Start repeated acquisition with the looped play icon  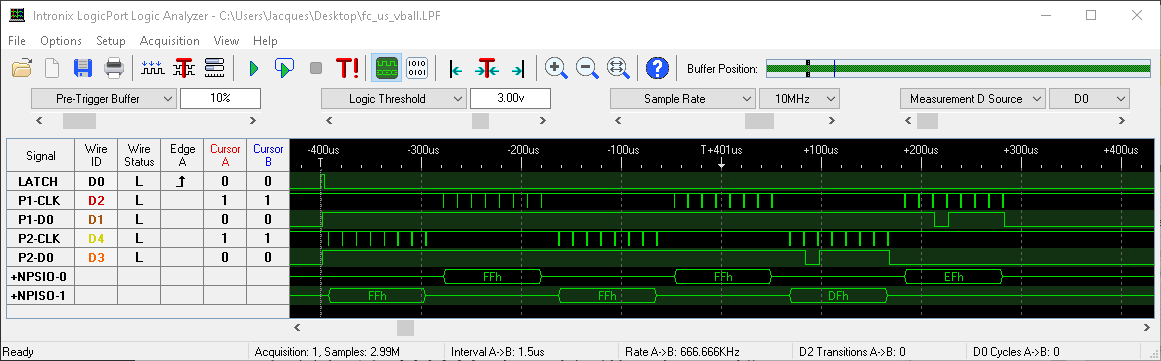(x=284, y=69)
